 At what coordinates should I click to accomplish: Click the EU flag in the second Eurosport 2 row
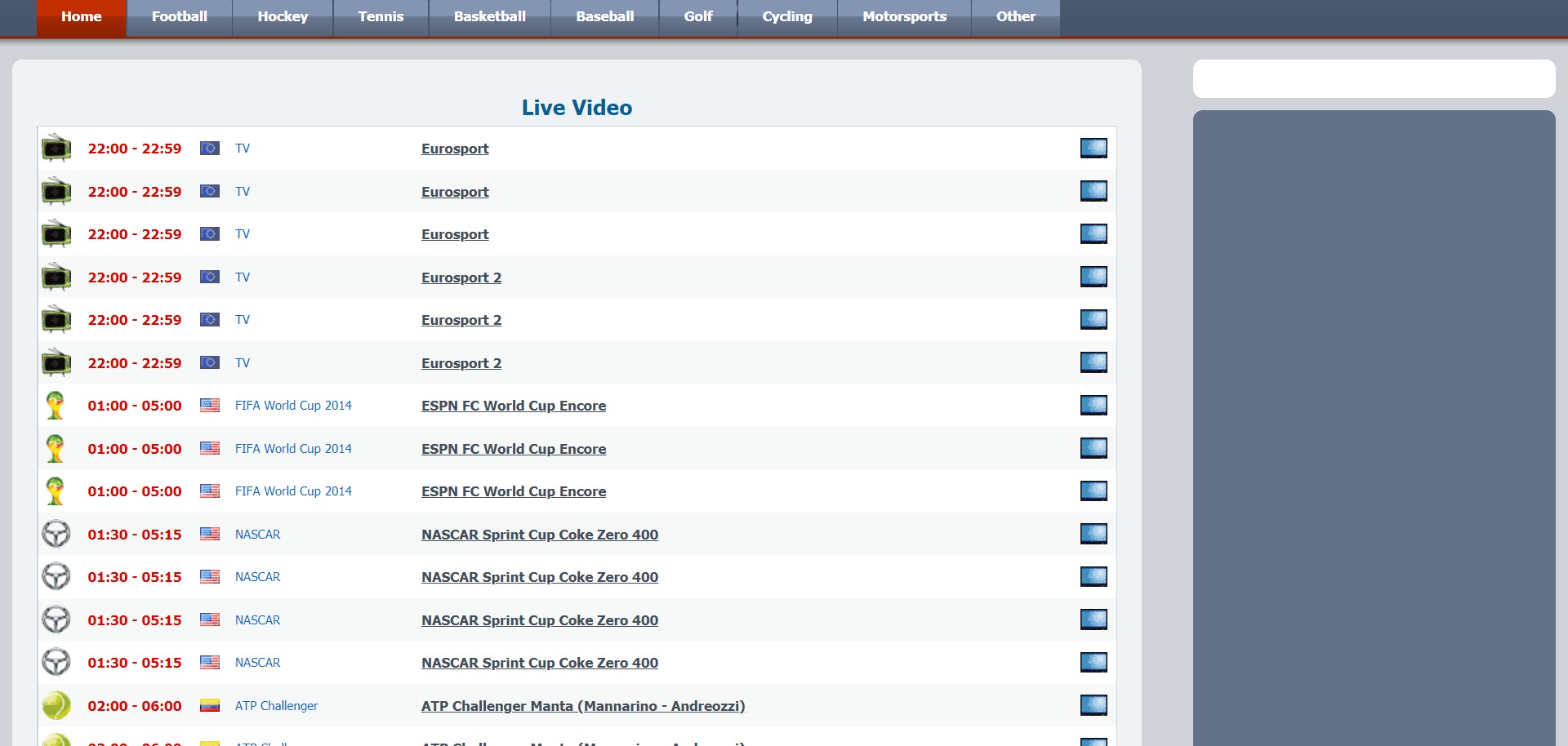click(x=210, y=320)
